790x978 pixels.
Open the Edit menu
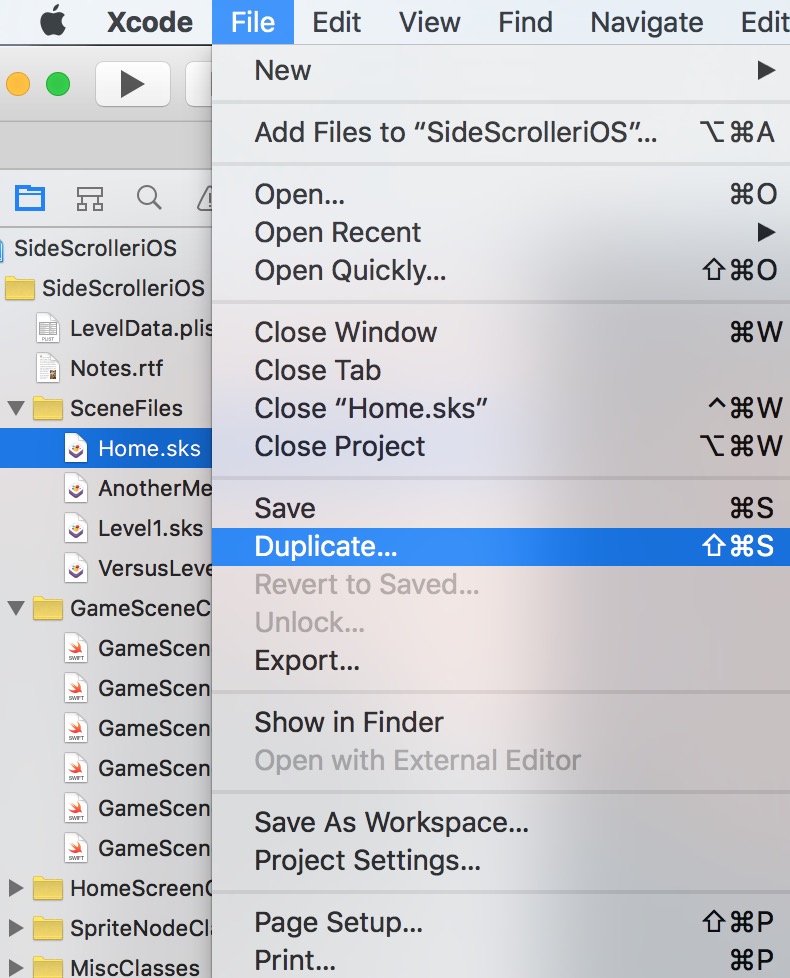[336, 22]
